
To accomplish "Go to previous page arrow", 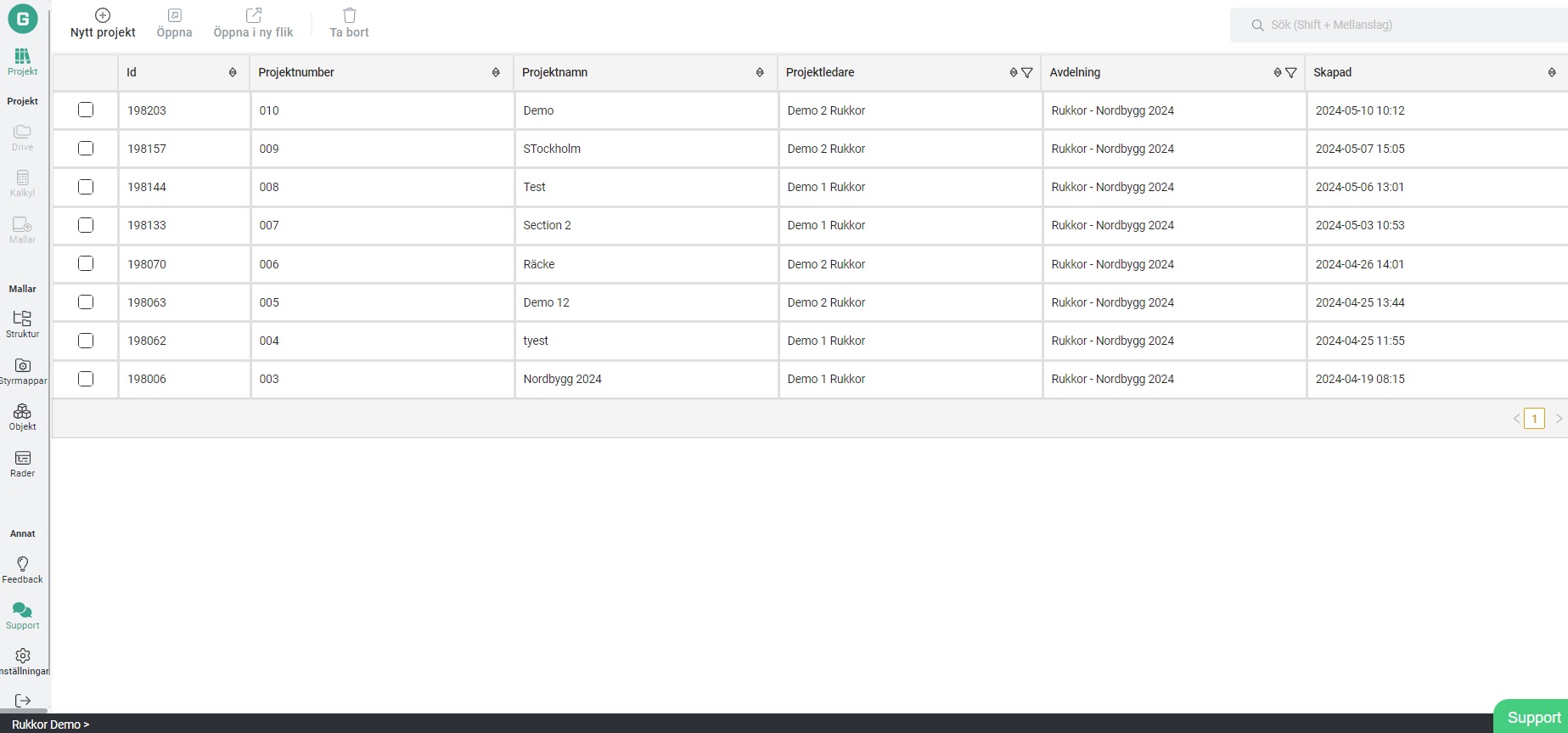I will tap(1516, 419).
